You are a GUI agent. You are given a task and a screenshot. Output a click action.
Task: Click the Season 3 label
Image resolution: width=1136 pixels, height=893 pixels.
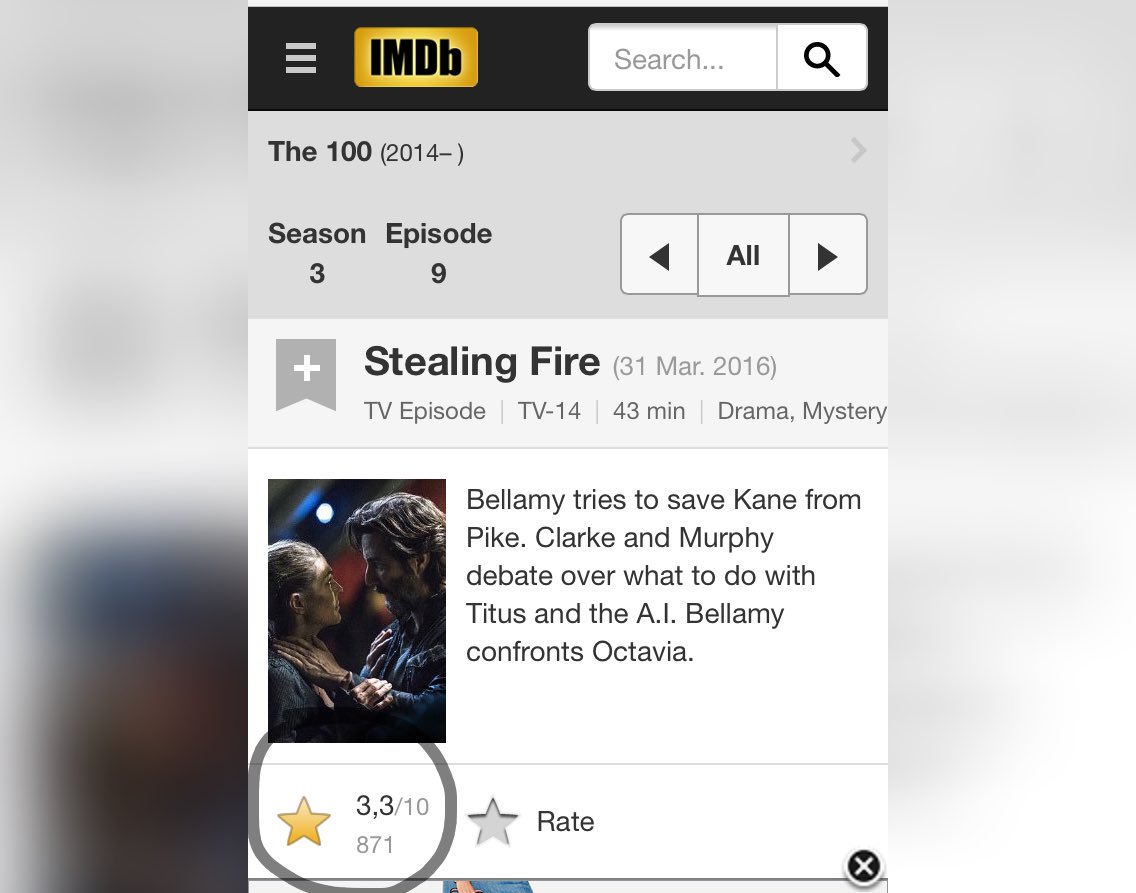317,253
